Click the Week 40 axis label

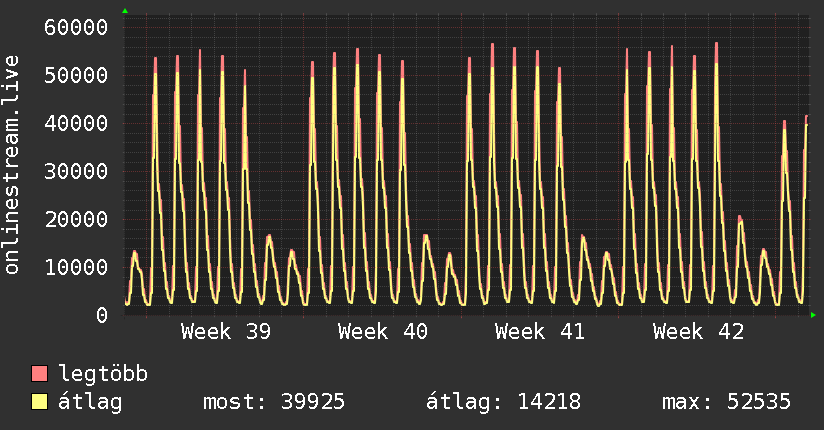tap(383, 332)
